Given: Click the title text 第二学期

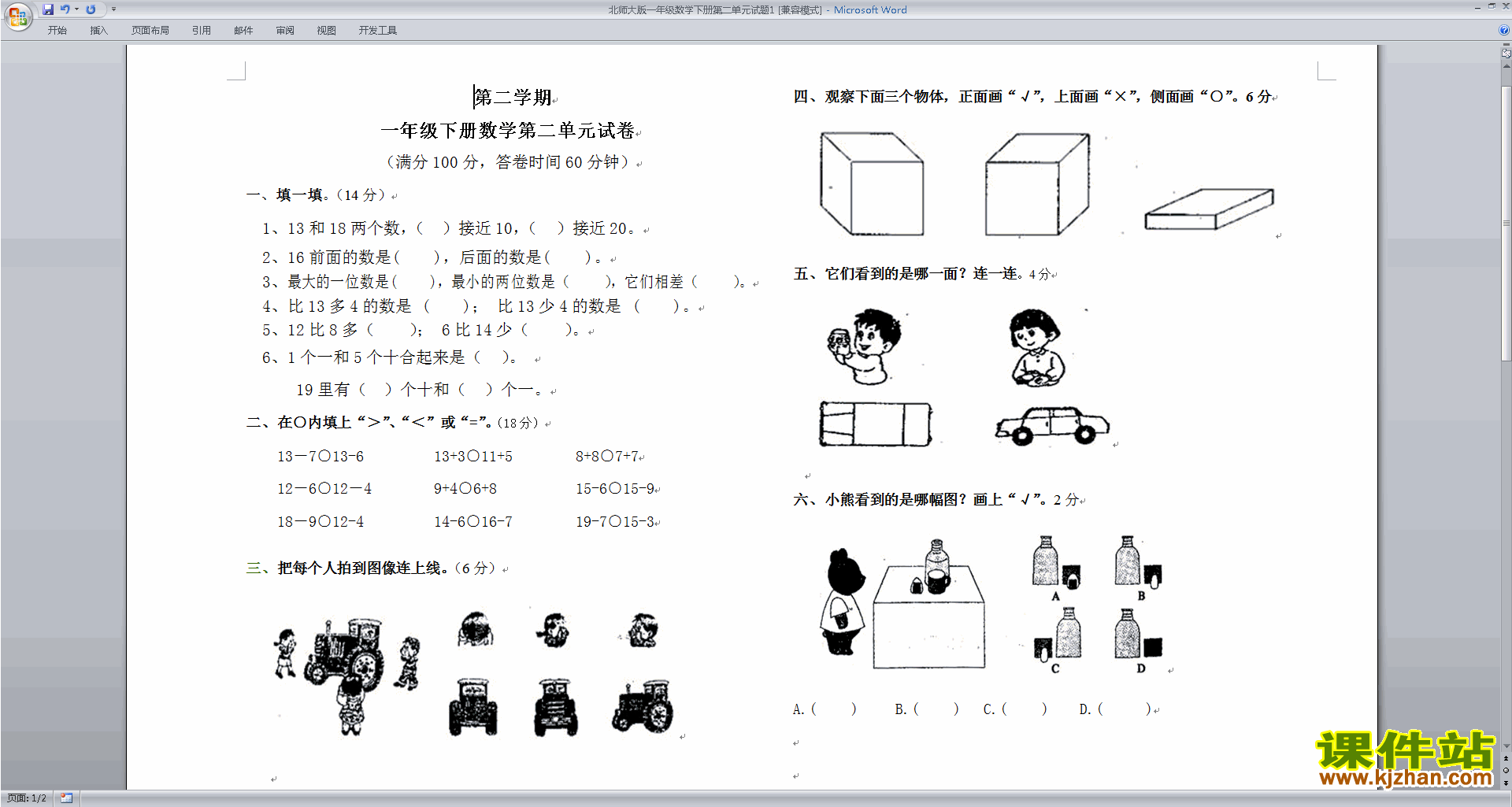Looking at the screenshot, I should (513, 97).
